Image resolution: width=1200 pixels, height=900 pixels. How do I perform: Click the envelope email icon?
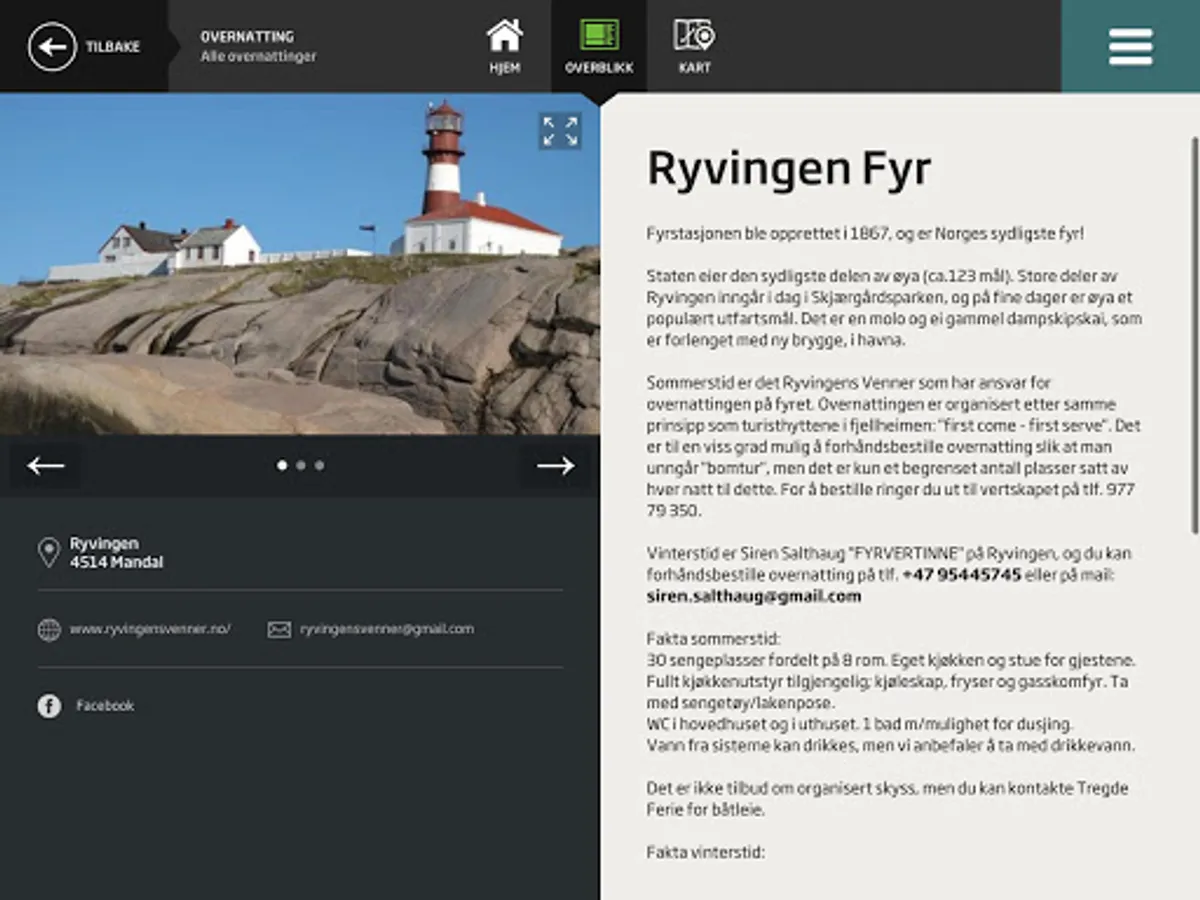coord(279,629)
